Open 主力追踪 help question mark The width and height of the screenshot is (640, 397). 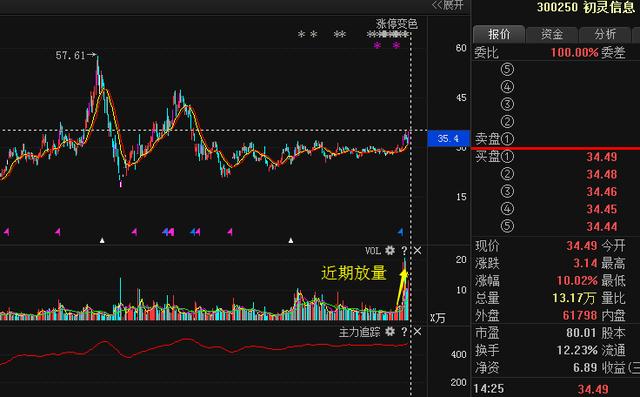(x=404, y=332)
